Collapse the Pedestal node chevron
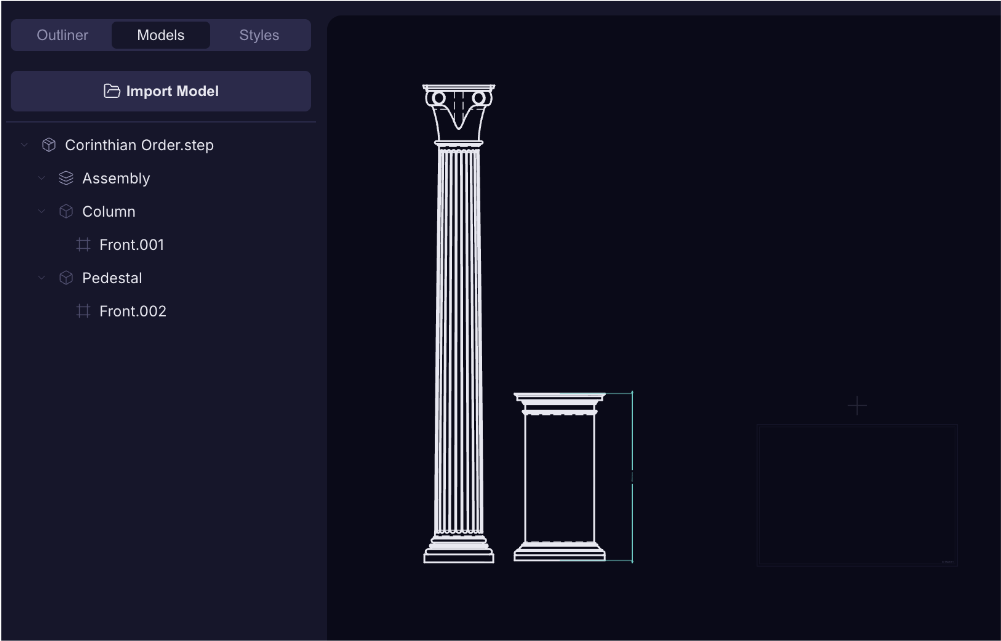This screenshot has width=1001, height=641. point(42,278)
